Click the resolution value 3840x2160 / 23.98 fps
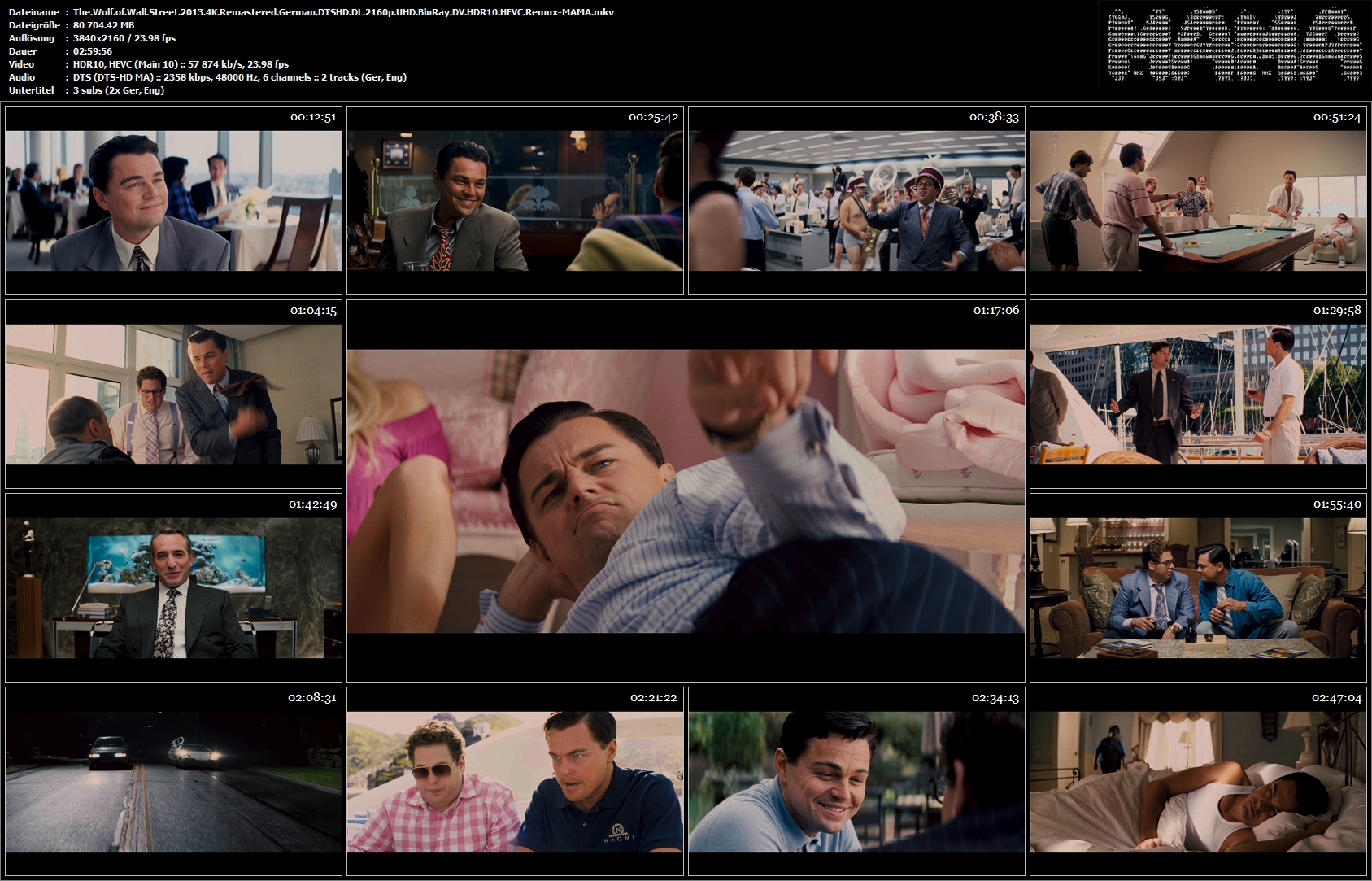Image resolution: width=1372 pixels, height=881 pixels. pos(124,38)
